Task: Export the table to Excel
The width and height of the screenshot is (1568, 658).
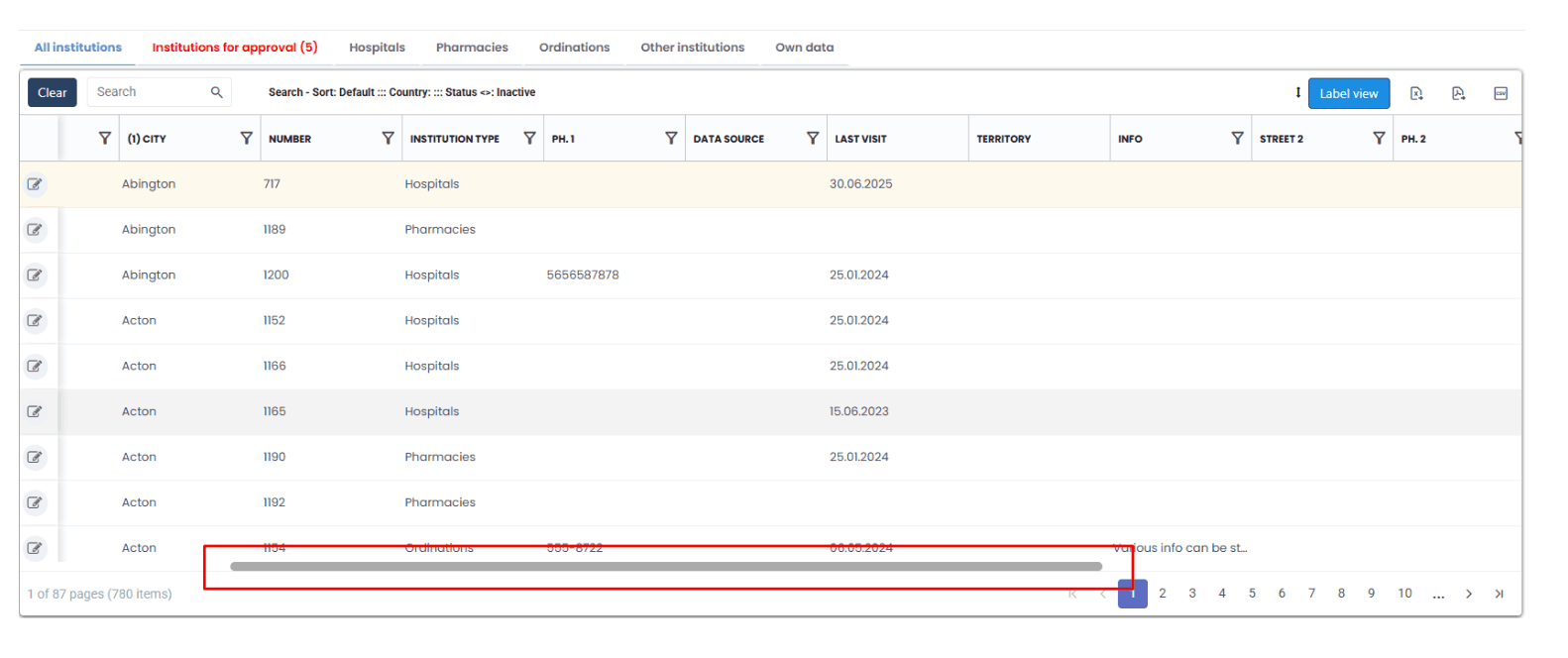Action: [x=1416, y=93]
